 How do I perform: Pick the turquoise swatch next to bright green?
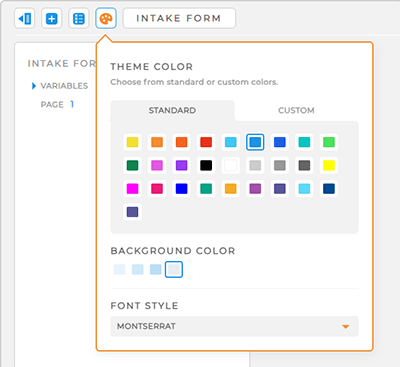pyautogui.click(x=304, y=142)
